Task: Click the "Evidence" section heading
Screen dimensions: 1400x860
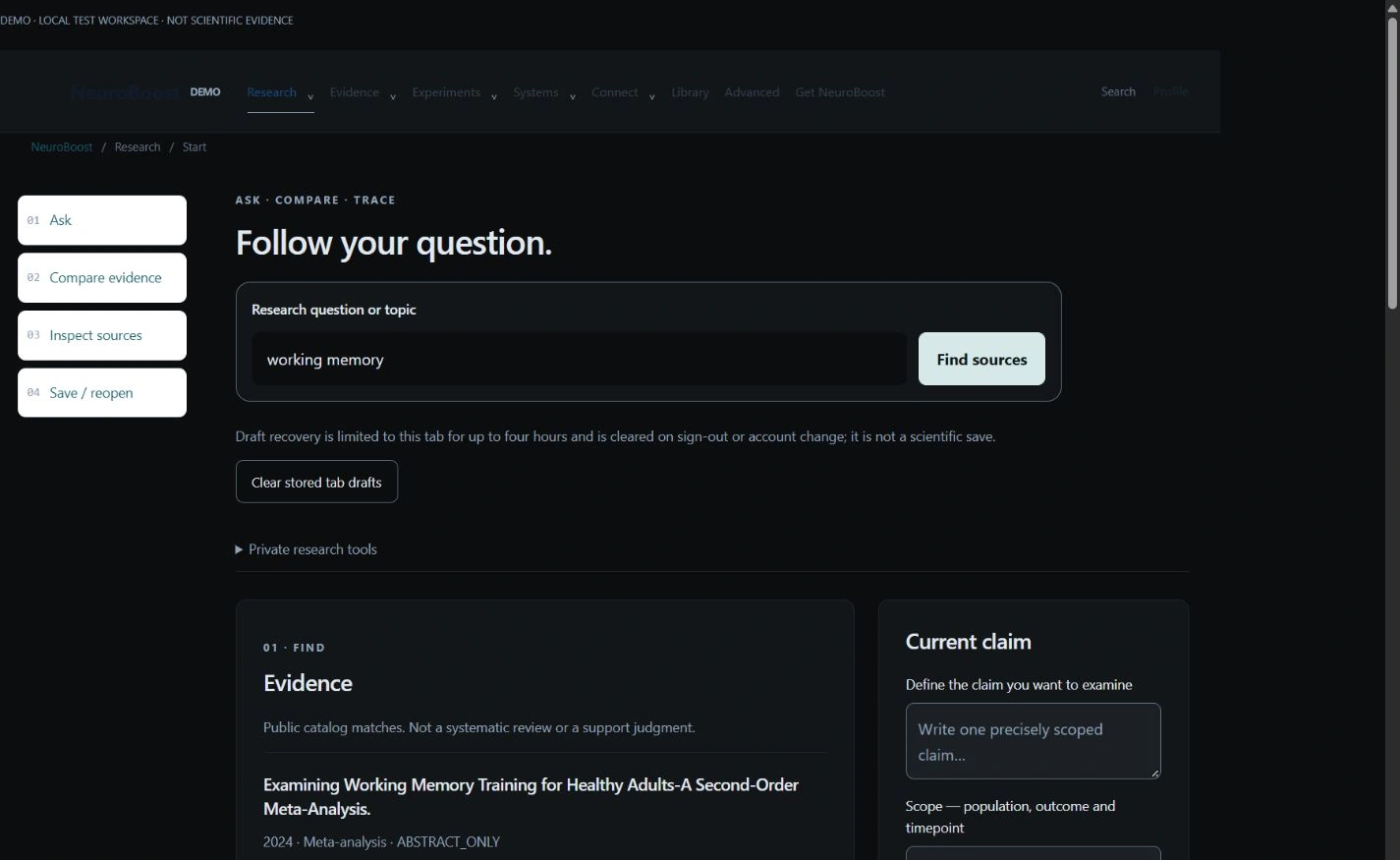Action: coord(308,683)
